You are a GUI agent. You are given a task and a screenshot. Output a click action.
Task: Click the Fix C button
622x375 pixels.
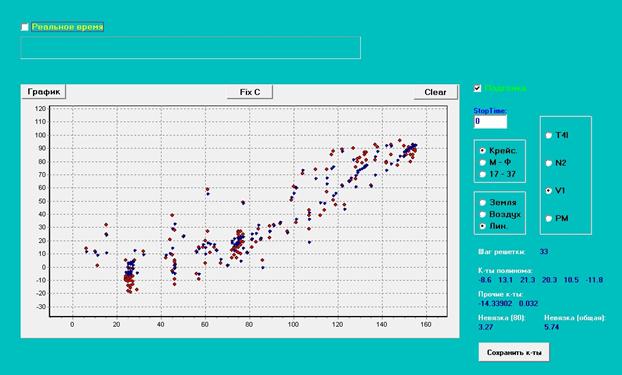[250, 92]
